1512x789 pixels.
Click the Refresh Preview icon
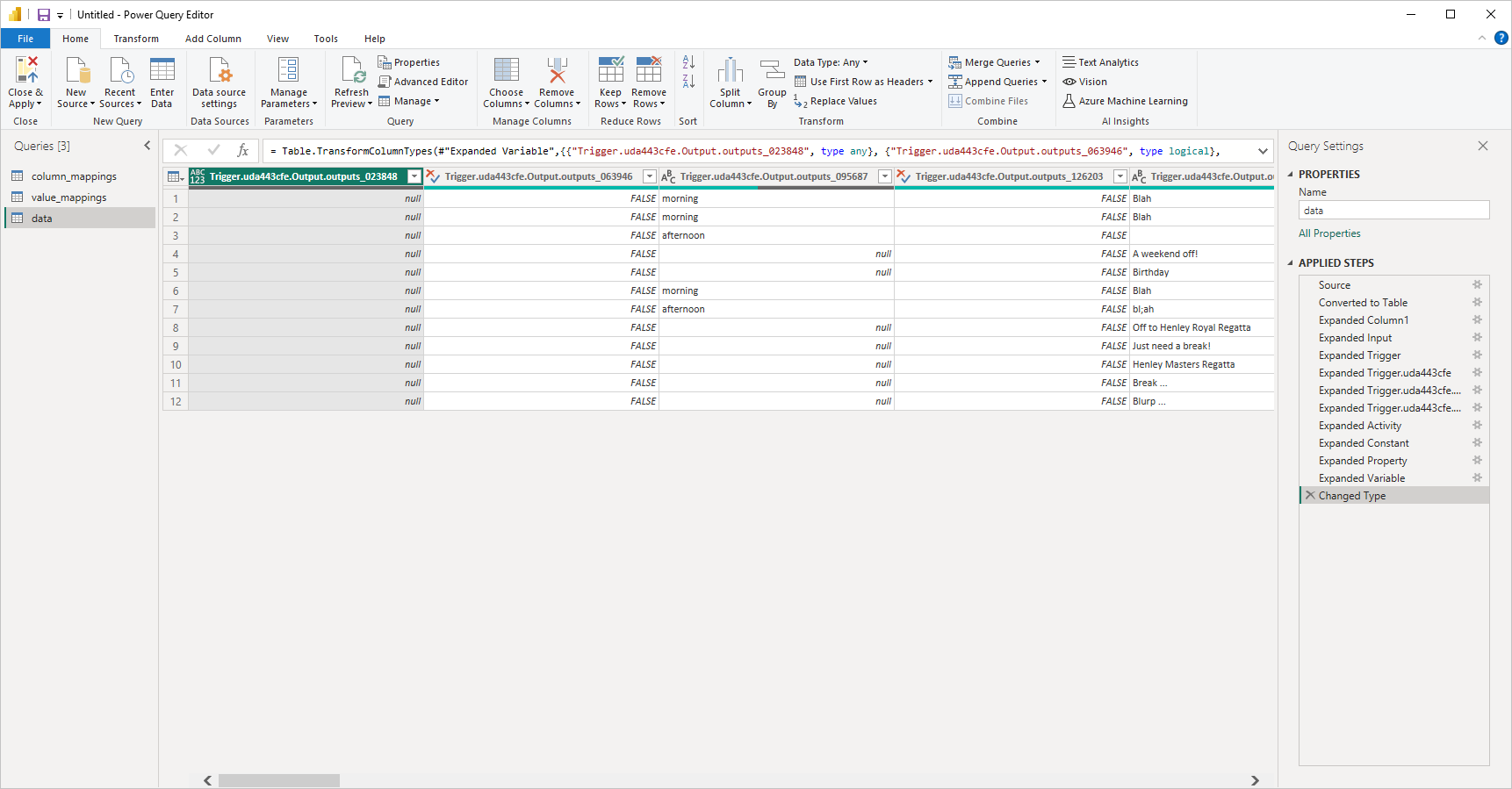pos(353,70)
